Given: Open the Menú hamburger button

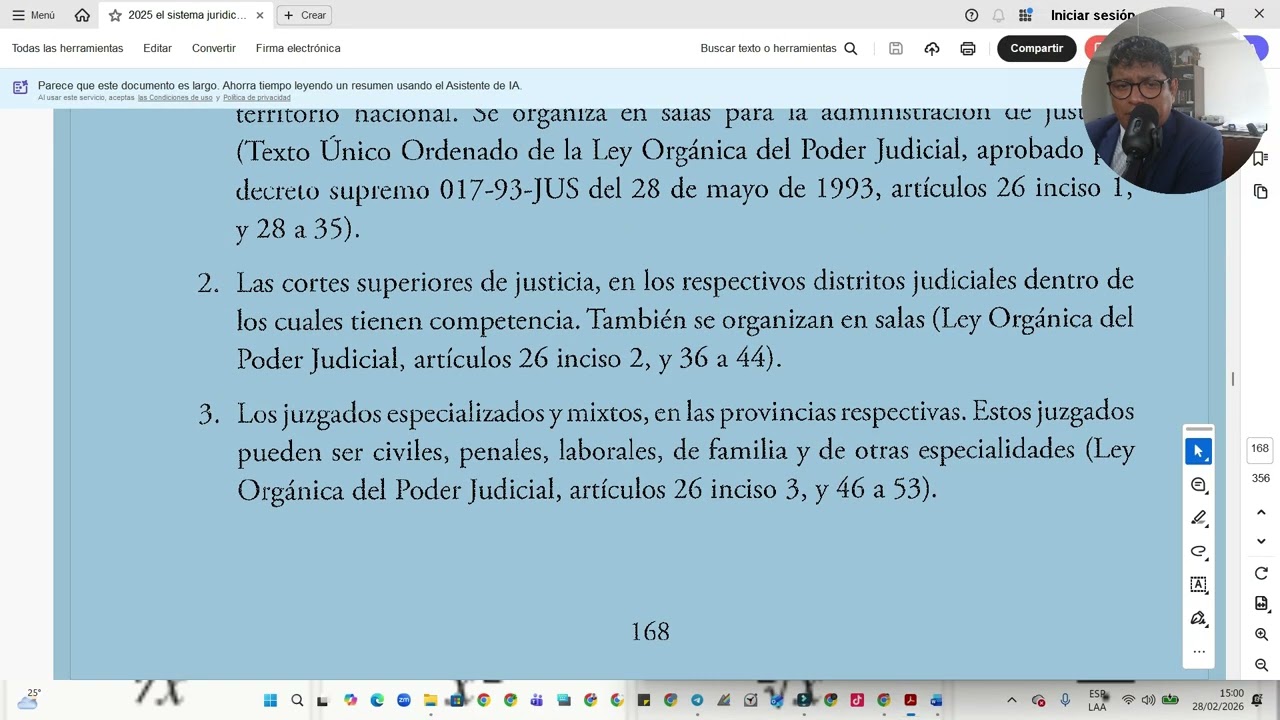Looking at the screenshot, I should [33, 15].
